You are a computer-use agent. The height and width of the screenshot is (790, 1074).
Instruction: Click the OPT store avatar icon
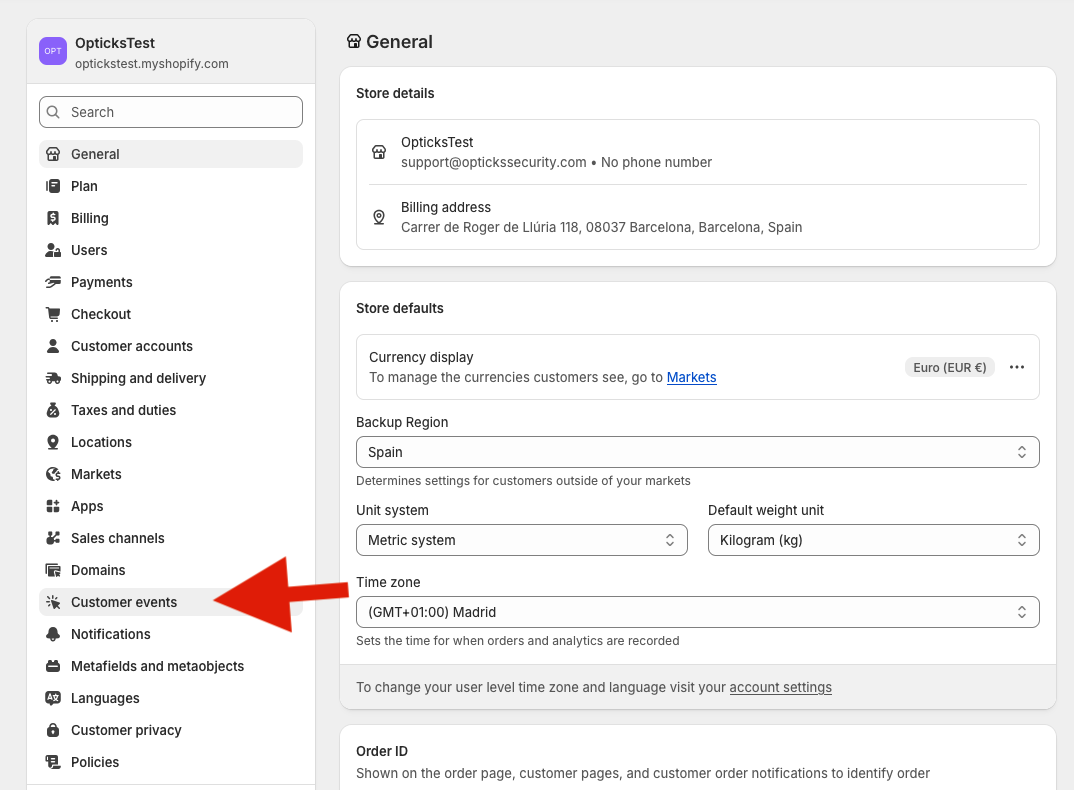coord(53,51)
